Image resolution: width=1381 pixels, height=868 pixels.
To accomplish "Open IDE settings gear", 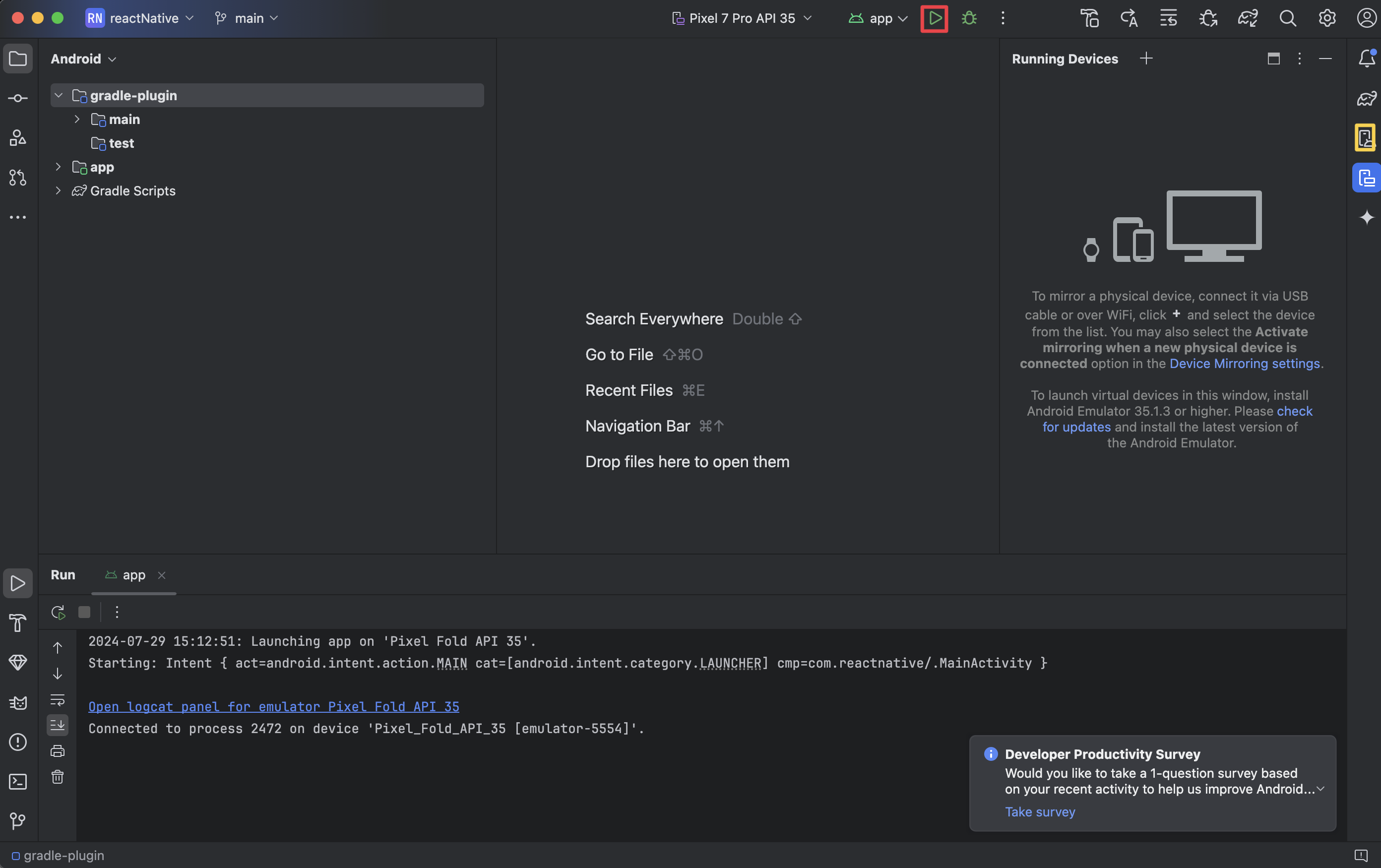I will [1327, 18].
